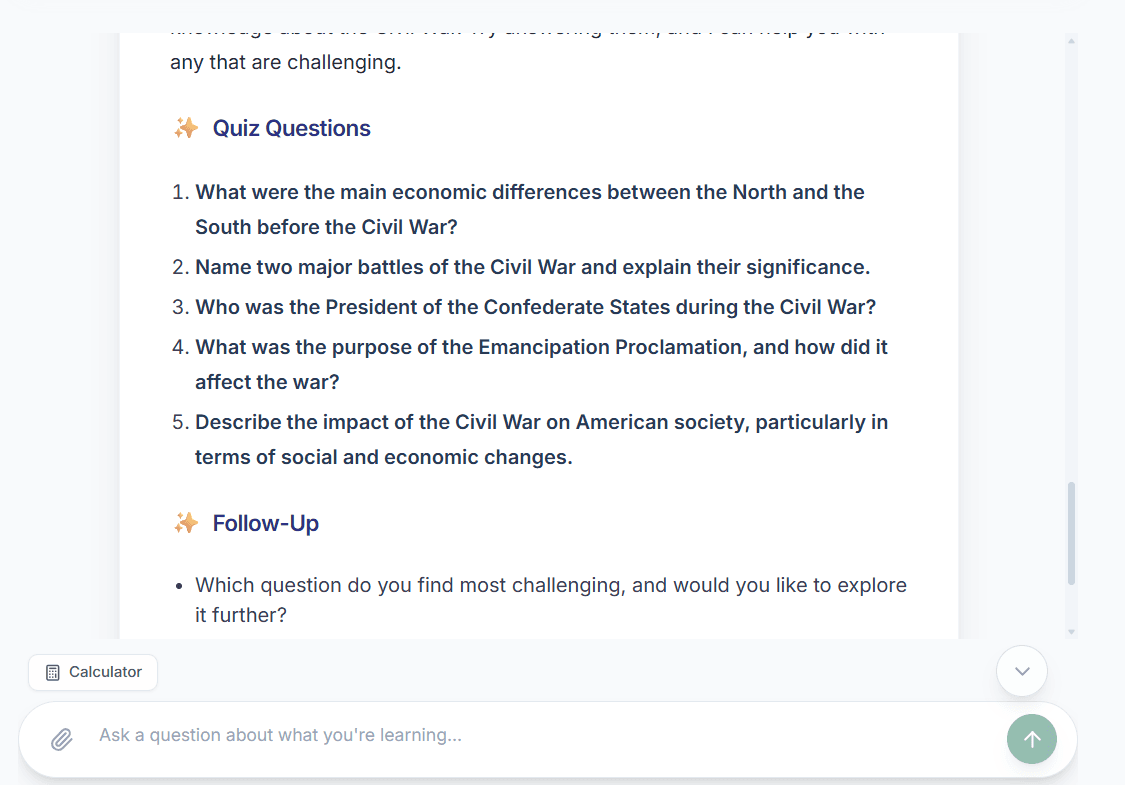The image size is (1125, 785).
Task: Click the sparkle icon beside Quiz Questions
Action: (186, 128)
